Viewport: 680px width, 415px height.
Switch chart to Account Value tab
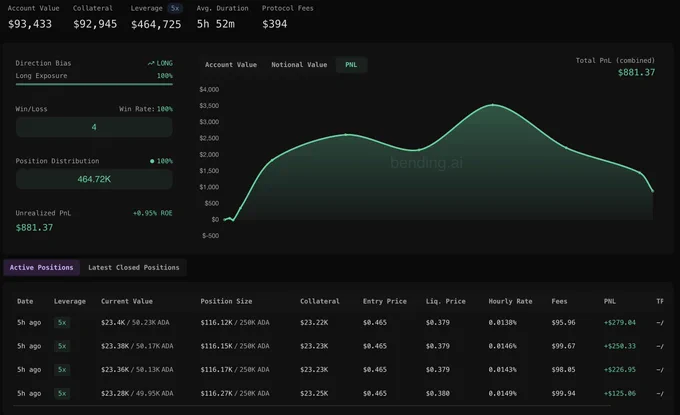point(231,65)
